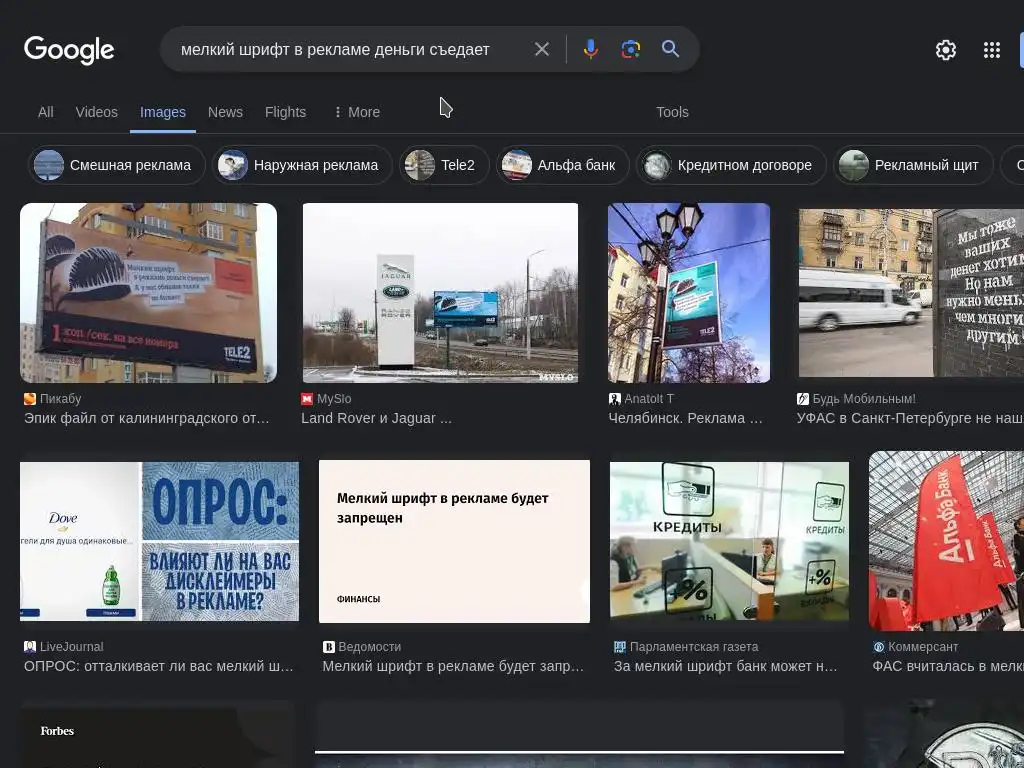Open link 'УФАС в Санкт-Петербурге не наш'
The height and width of the screenshot is (768, 1024).
click(x=910, y=419)
